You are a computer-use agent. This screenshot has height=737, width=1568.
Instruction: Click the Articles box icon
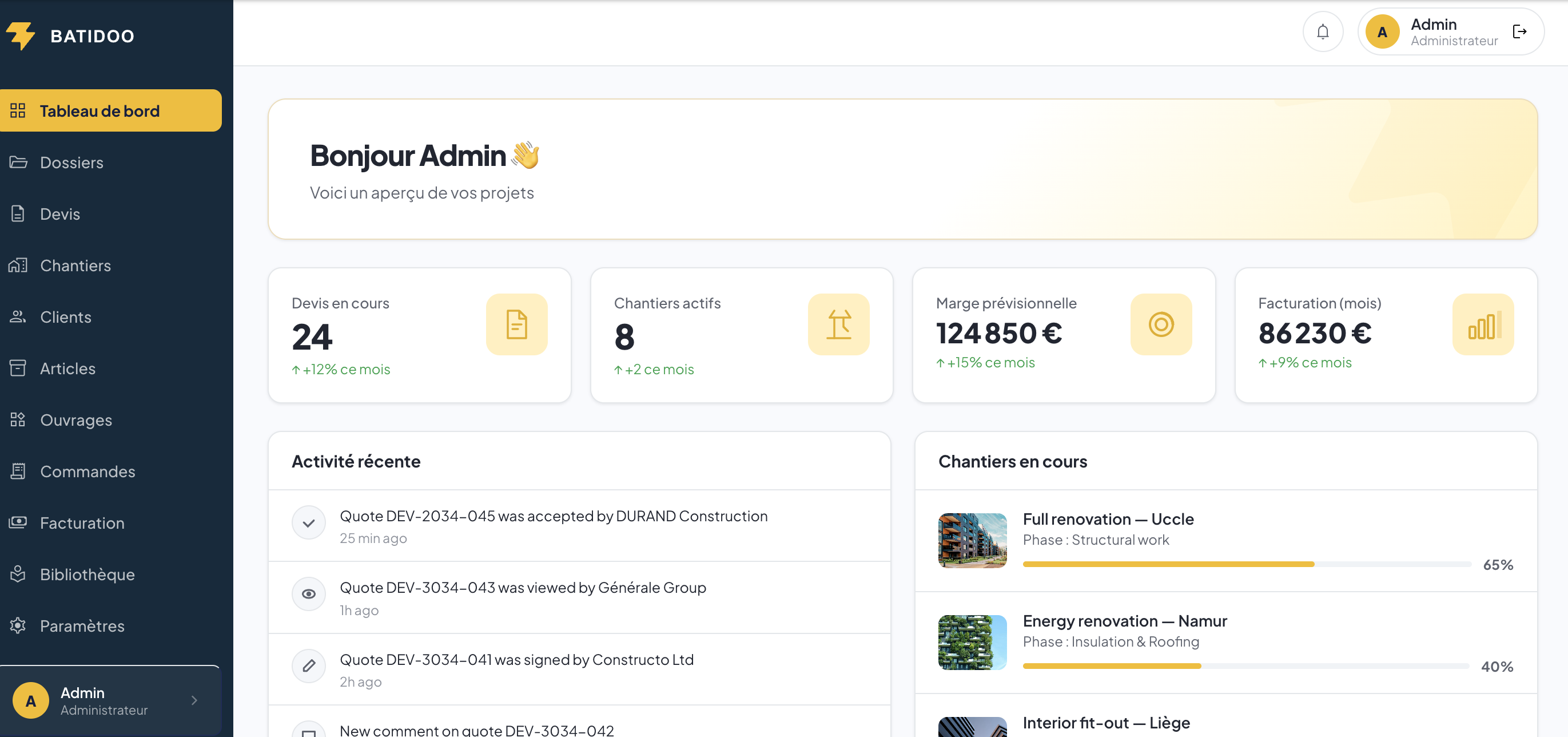(x=18, y=368)
